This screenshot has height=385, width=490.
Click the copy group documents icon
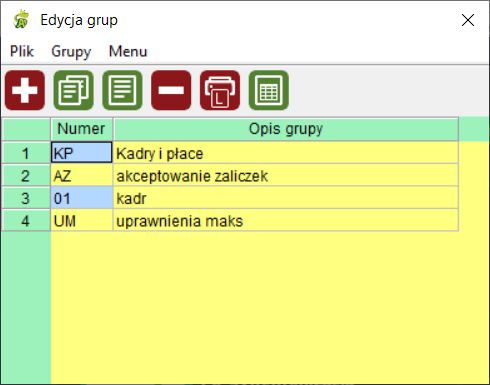[x=74, y=90]
